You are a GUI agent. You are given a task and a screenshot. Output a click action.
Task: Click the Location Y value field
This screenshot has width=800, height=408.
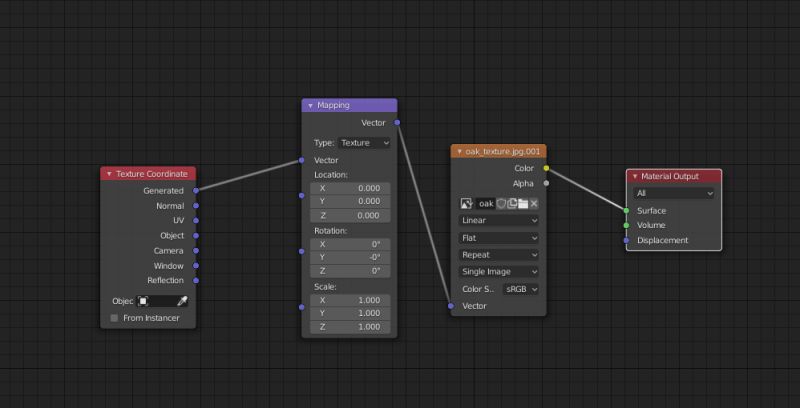click(x=350, y=201)
